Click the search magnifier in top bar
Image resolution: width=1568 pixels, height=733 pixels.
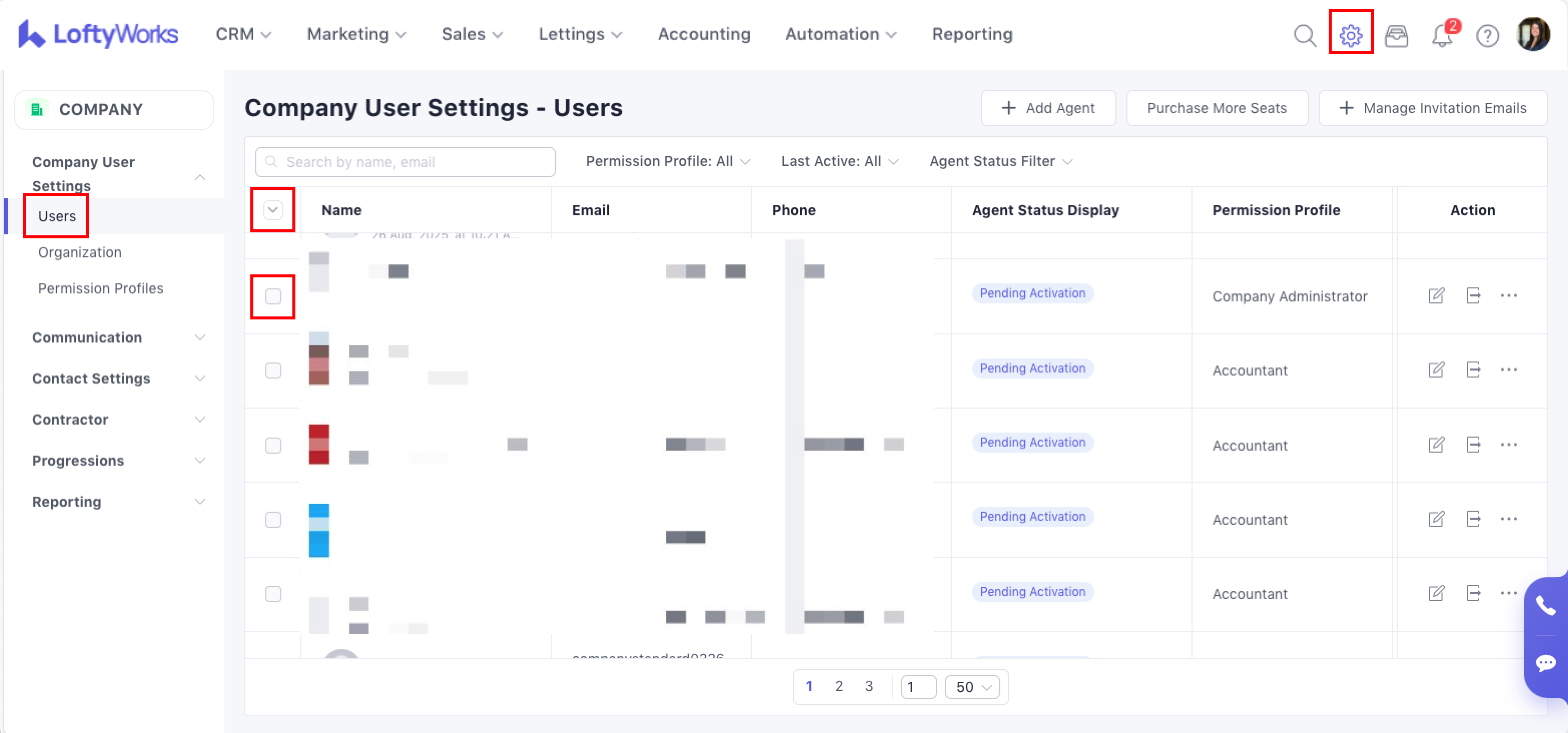[x=1305, y=35]
